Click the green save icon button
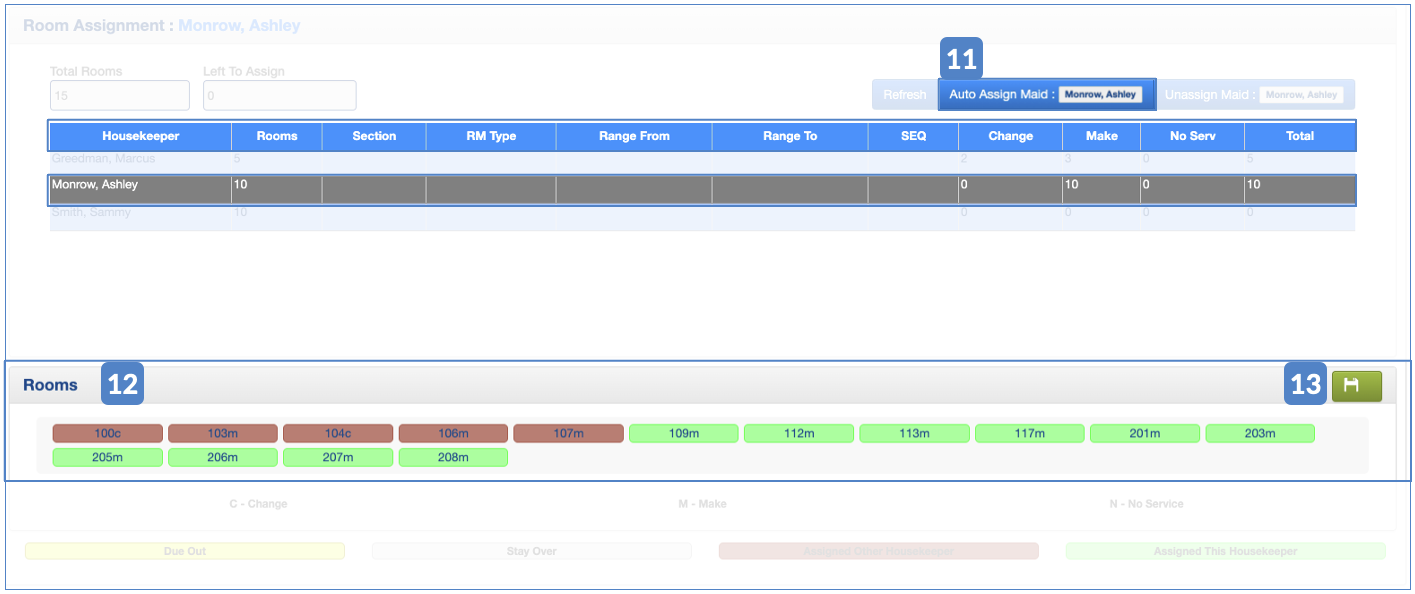This screenshot has height=594, width=1415. click(1356, 386)
